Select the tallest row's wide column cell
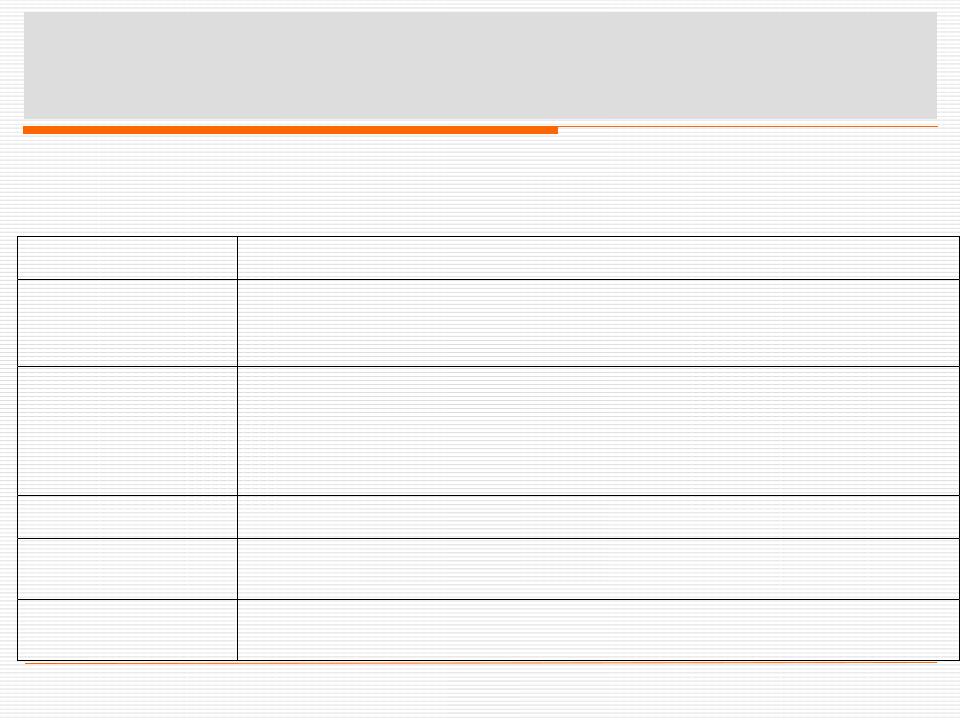960x720 pixels. click(x=598, y=431)
